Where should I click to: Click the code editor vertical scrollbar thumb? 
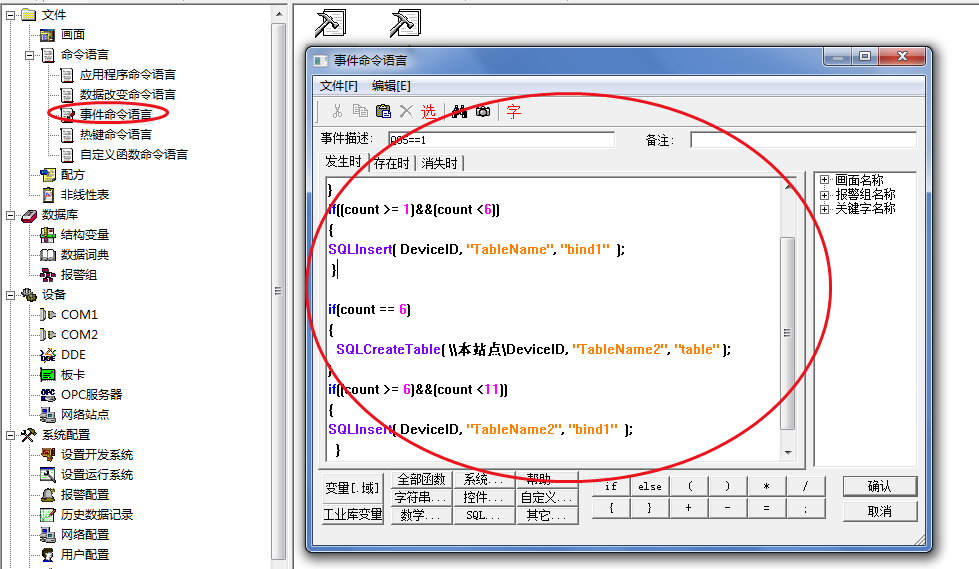click(x=788, y=333)
